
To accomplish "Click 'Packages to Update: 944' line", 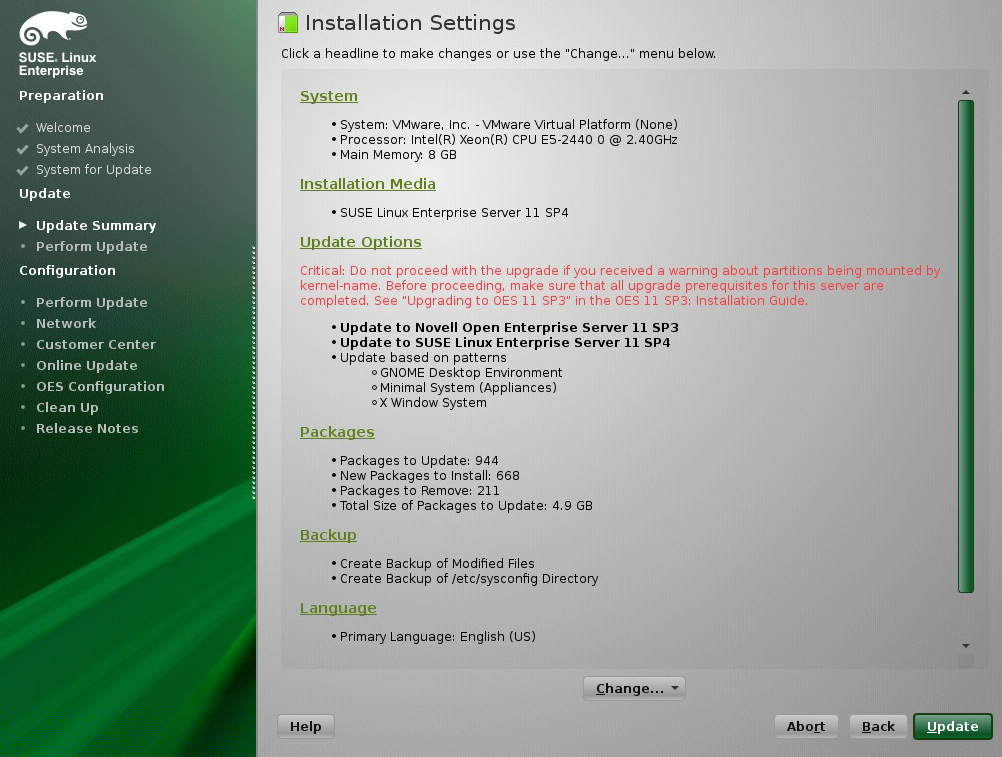I will [x=419, y=461].
